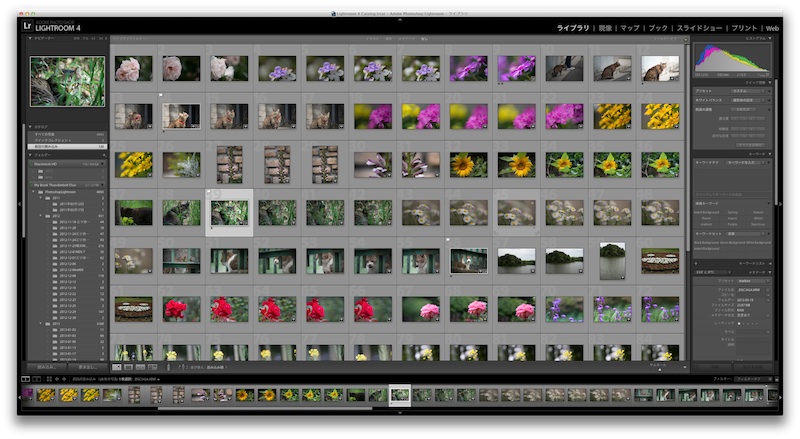This screenshot has width=800, height=439.
Task: Open the White Balance dropdown in Quick Develop
Action: pos(748,100)
